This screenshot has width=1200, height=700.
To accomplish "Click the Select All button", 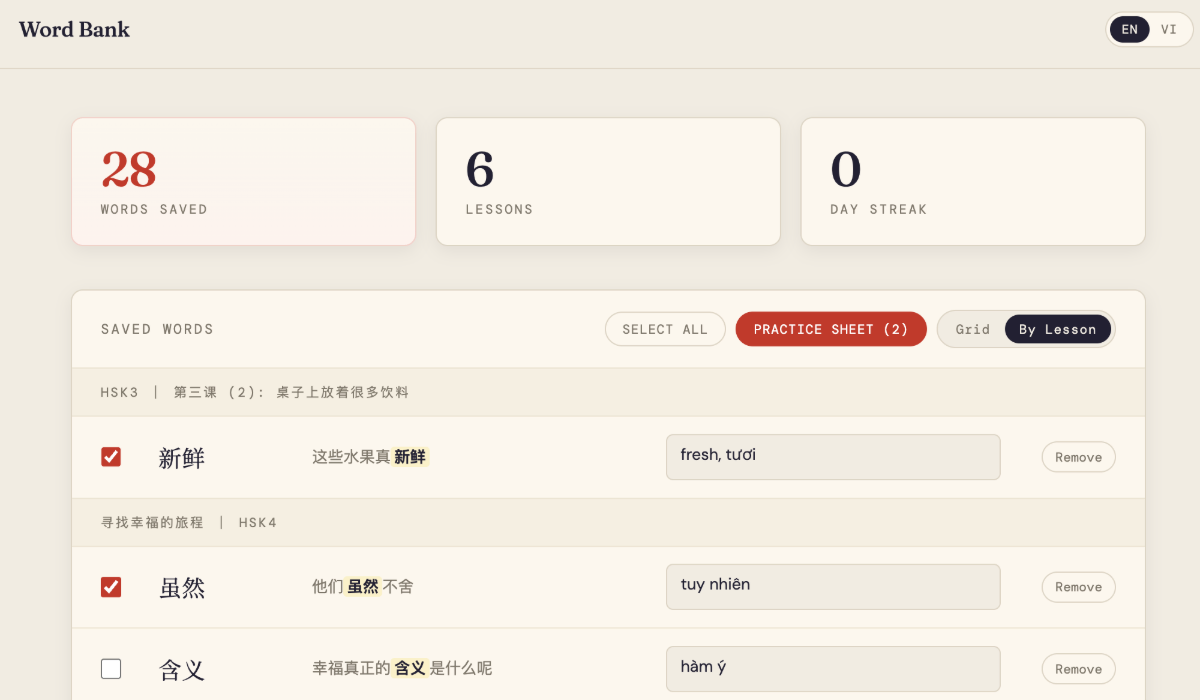I will click(665, 329).
